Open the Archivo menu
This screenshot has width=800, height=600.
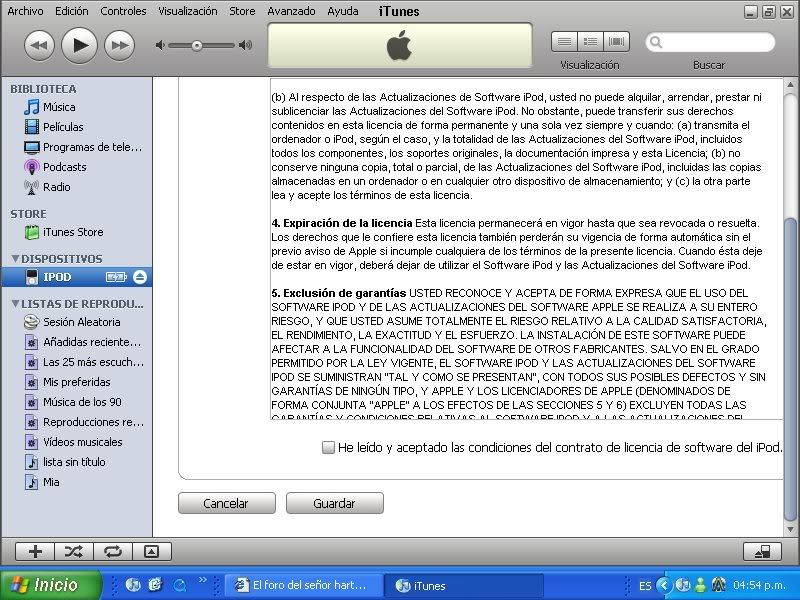coord(25,11)
